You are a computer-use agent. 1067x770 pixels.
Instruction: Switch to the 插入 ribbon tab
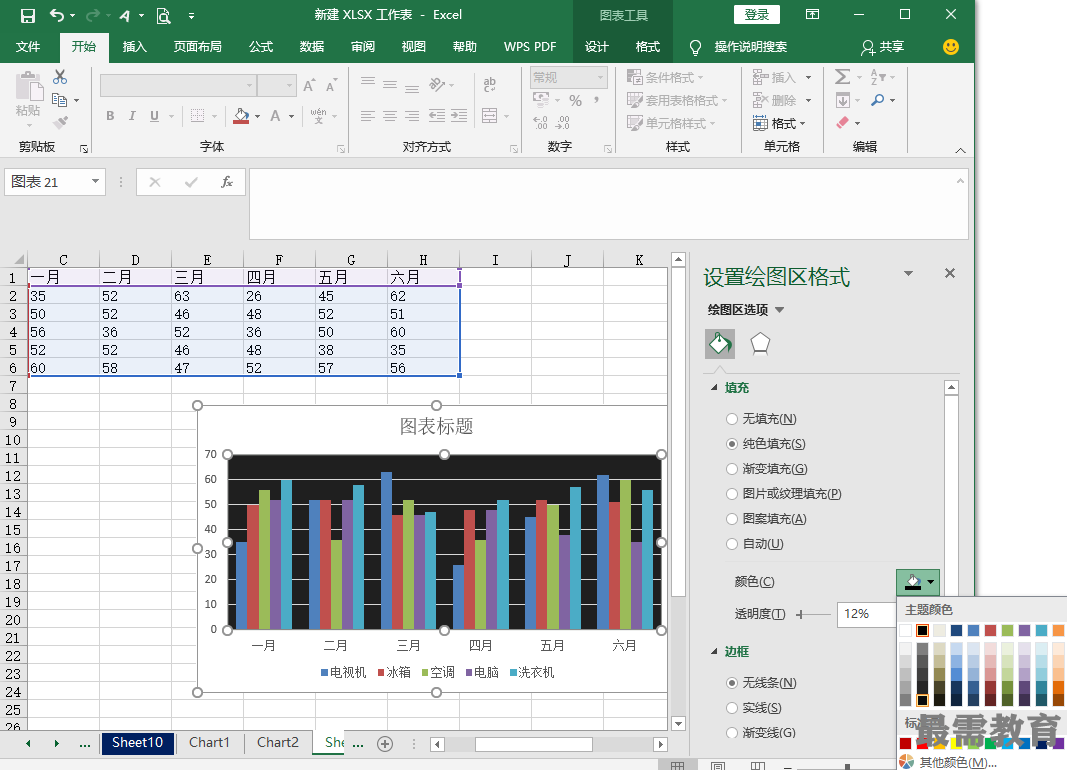pyautogui.click(x=134, y=47)
